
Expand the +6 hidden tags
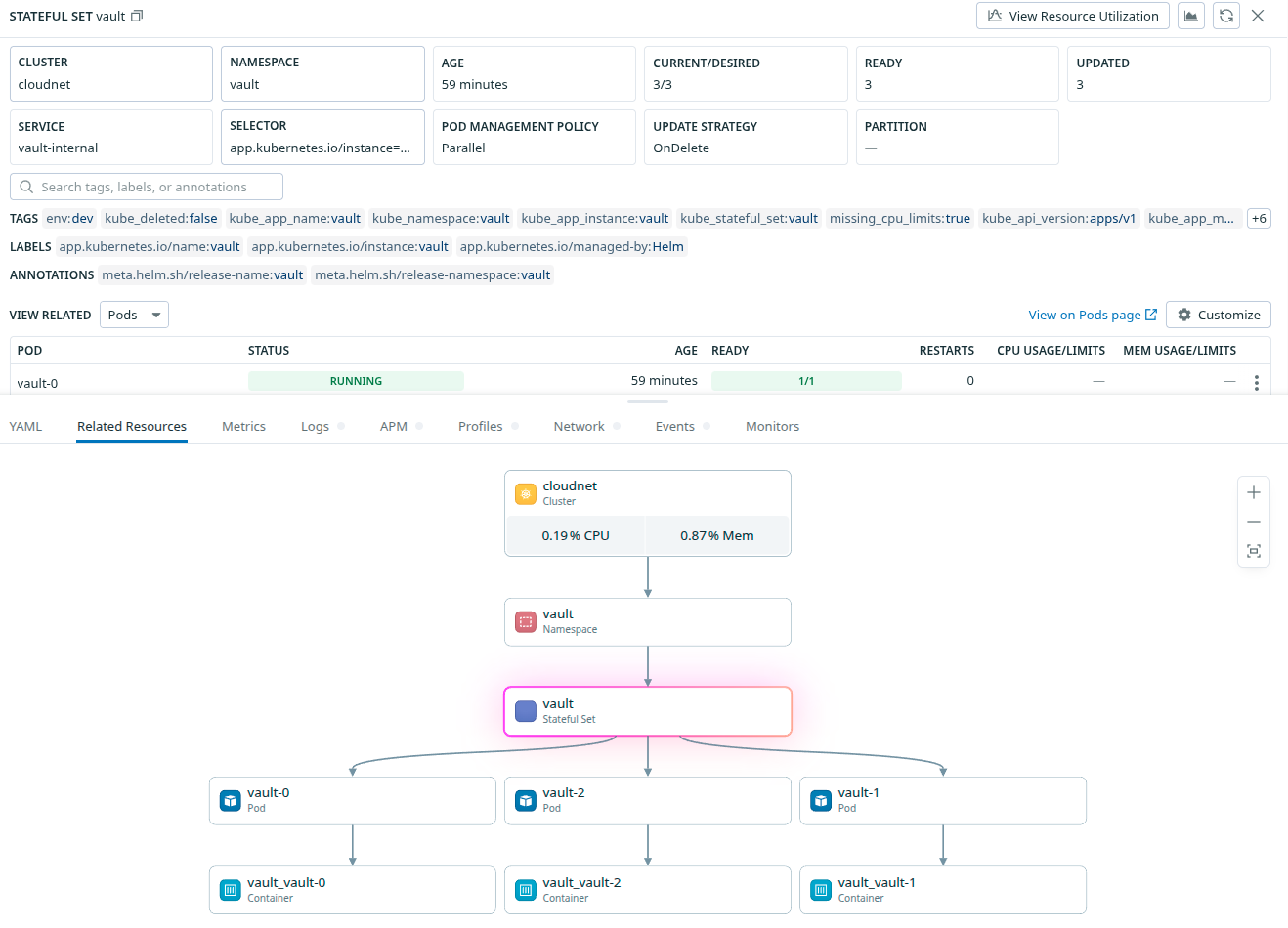click(1260, 219)
